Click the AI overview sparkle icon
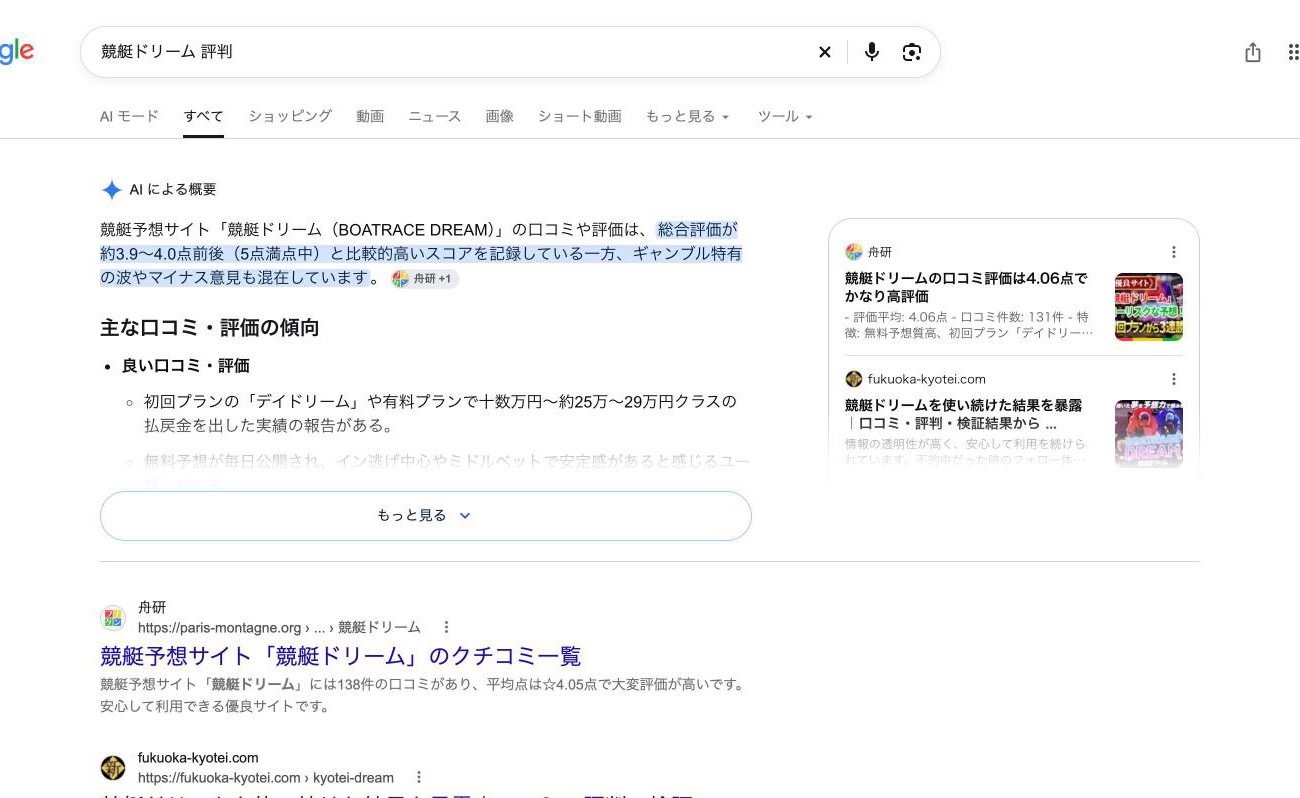 [x=111, y=189]
